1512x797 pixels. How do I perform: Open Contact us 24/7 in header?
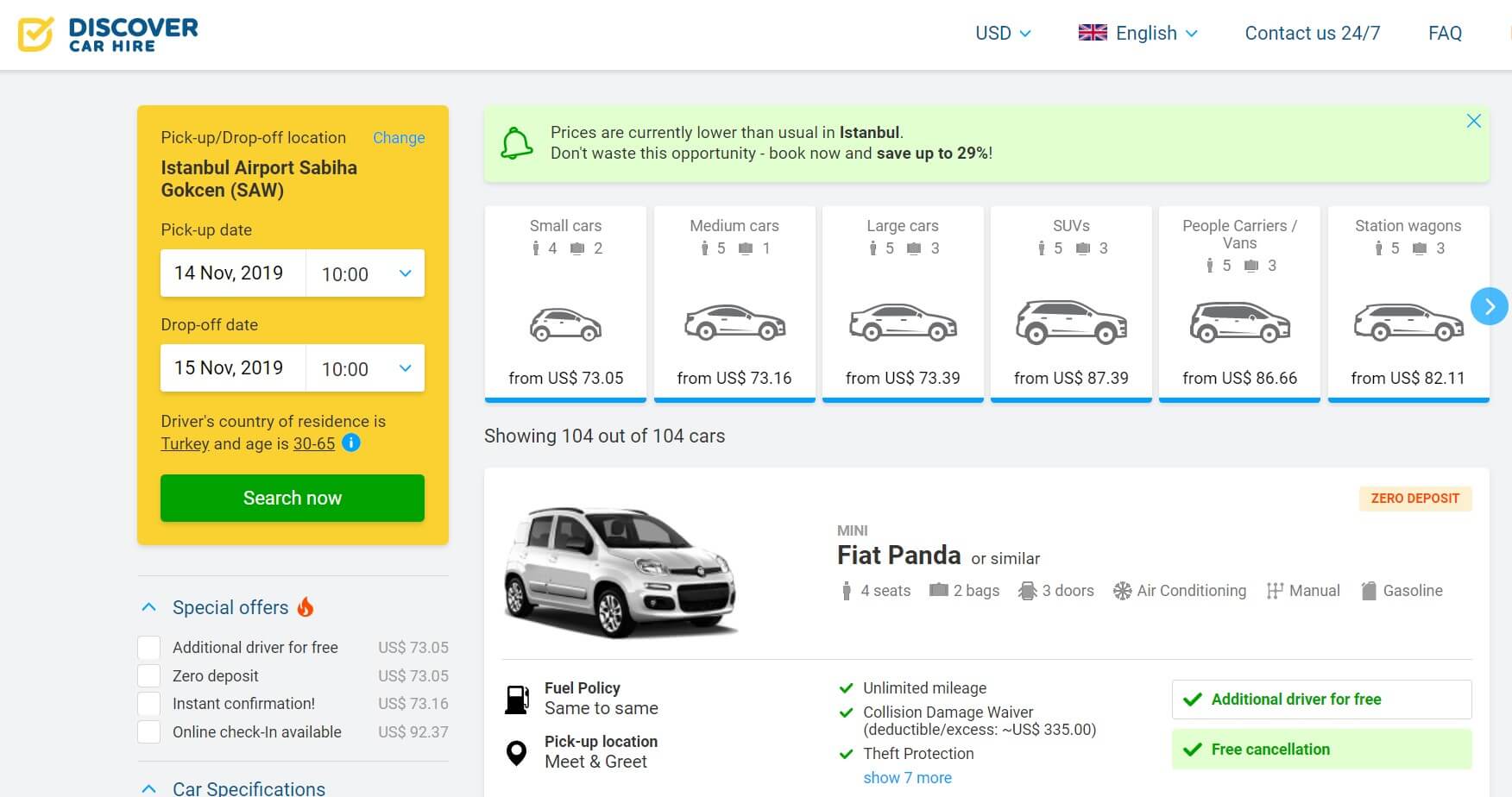(x=1312, y=34)
